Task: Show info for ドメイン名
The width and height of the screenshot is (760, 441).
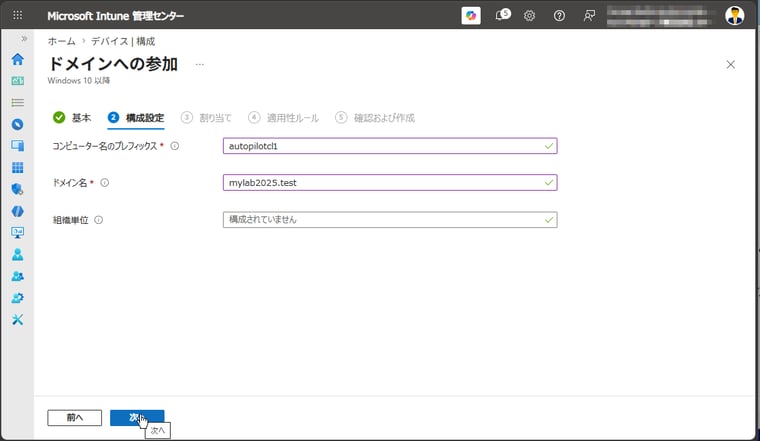Action: (x=104, y=183)
